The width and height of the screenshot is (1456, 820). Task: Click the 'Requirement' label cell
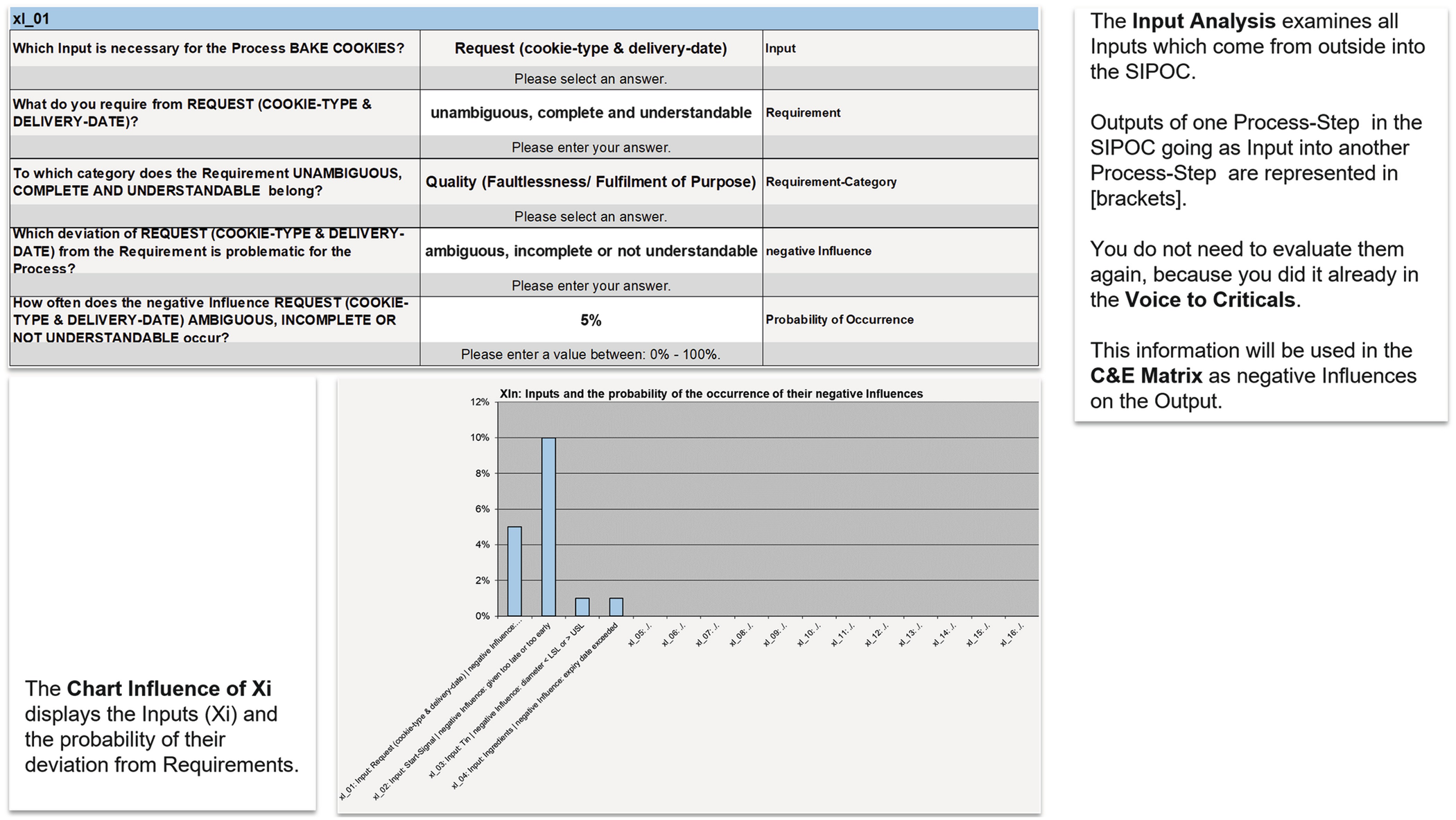(901, 112)
